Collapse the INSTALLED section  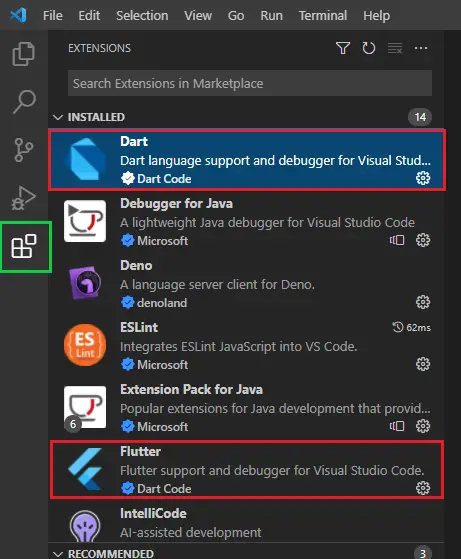pyautogui.click(x=58, y=117)
